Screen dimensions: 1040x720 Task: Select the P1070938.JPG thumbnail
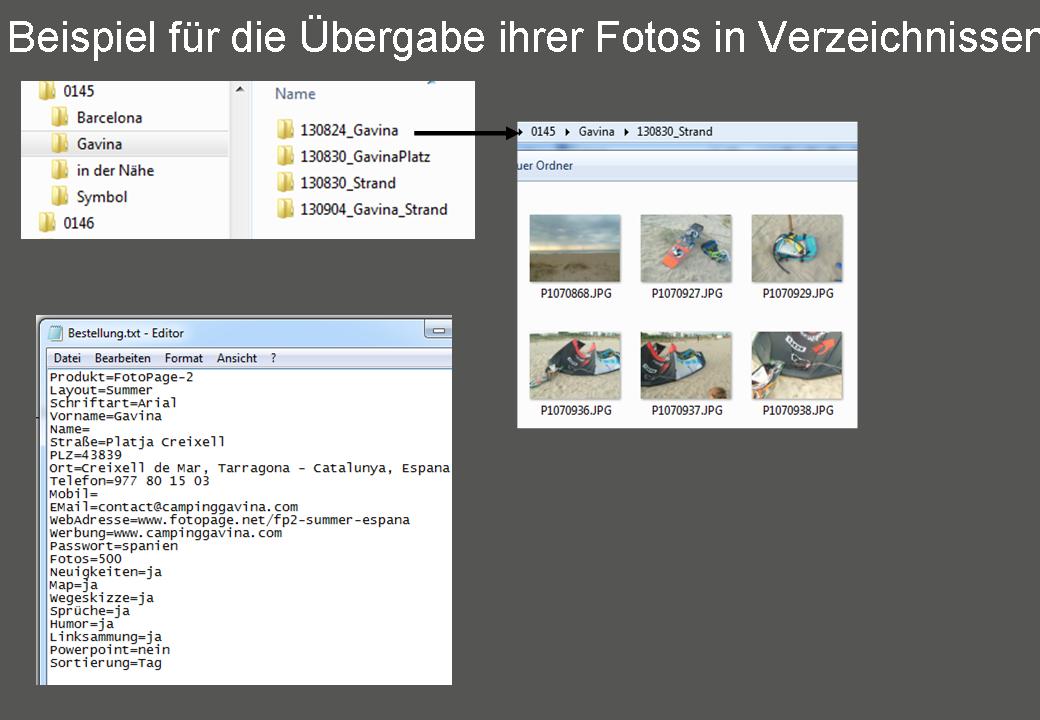[797, 366]
